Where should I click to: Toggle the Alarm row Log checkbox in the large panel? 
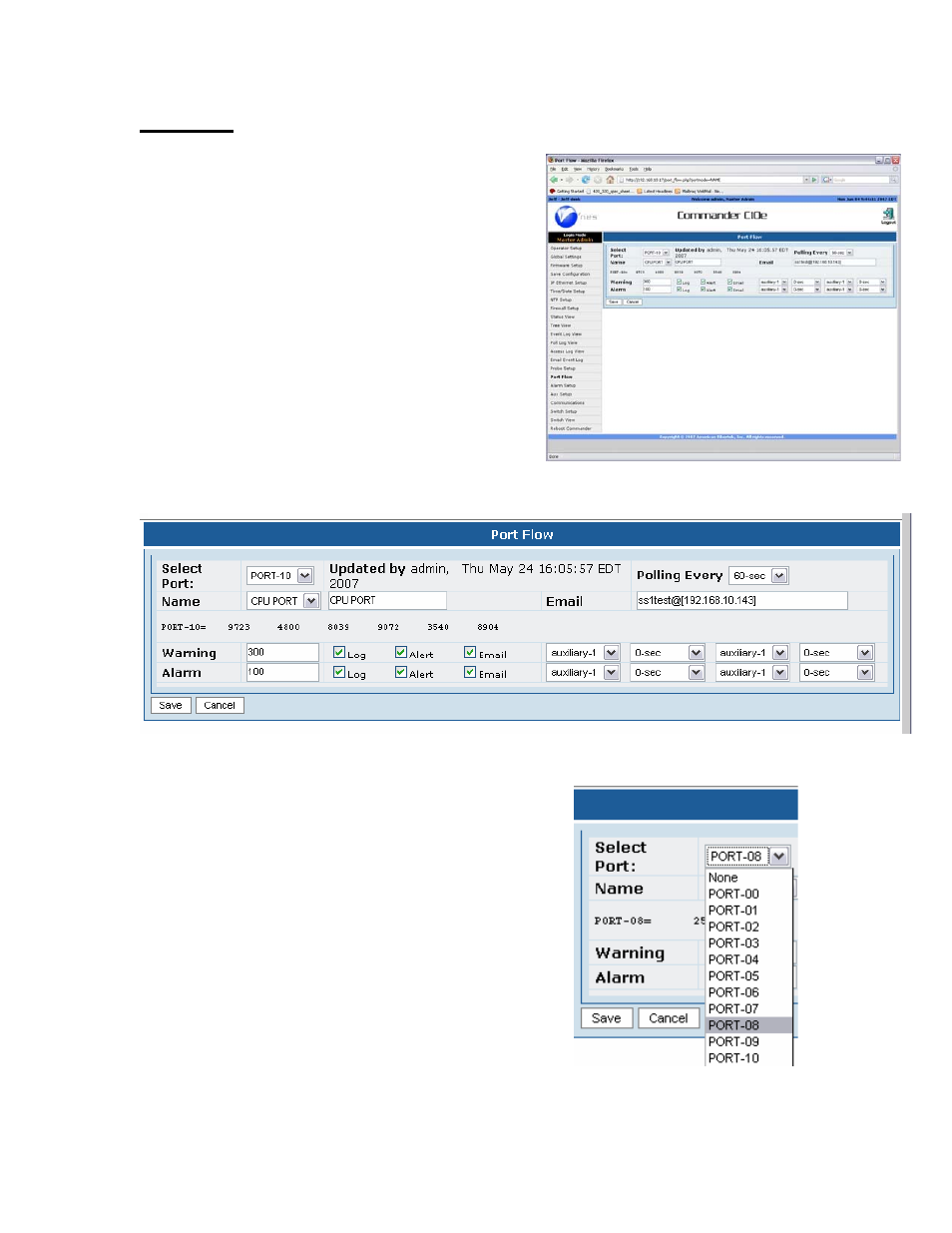(339, 672)
